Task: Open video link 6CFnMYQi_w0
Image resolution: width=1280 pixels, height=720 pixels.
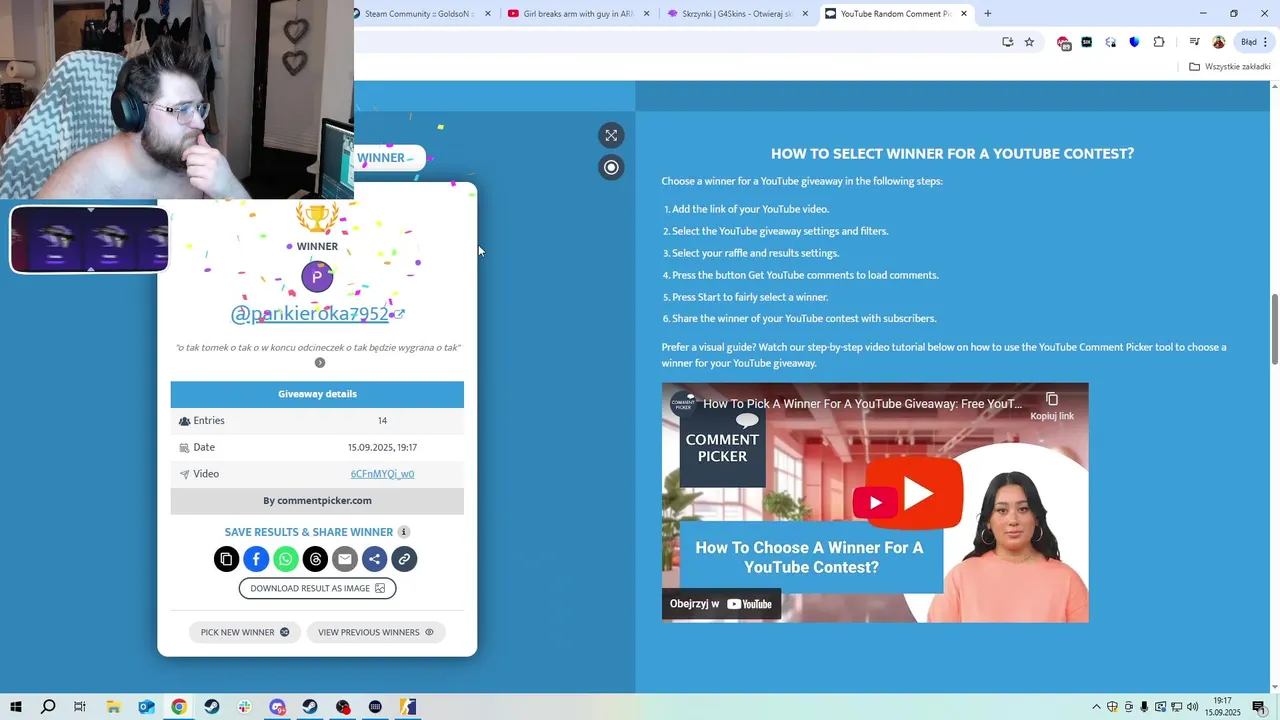Action: tap(382, 474)
